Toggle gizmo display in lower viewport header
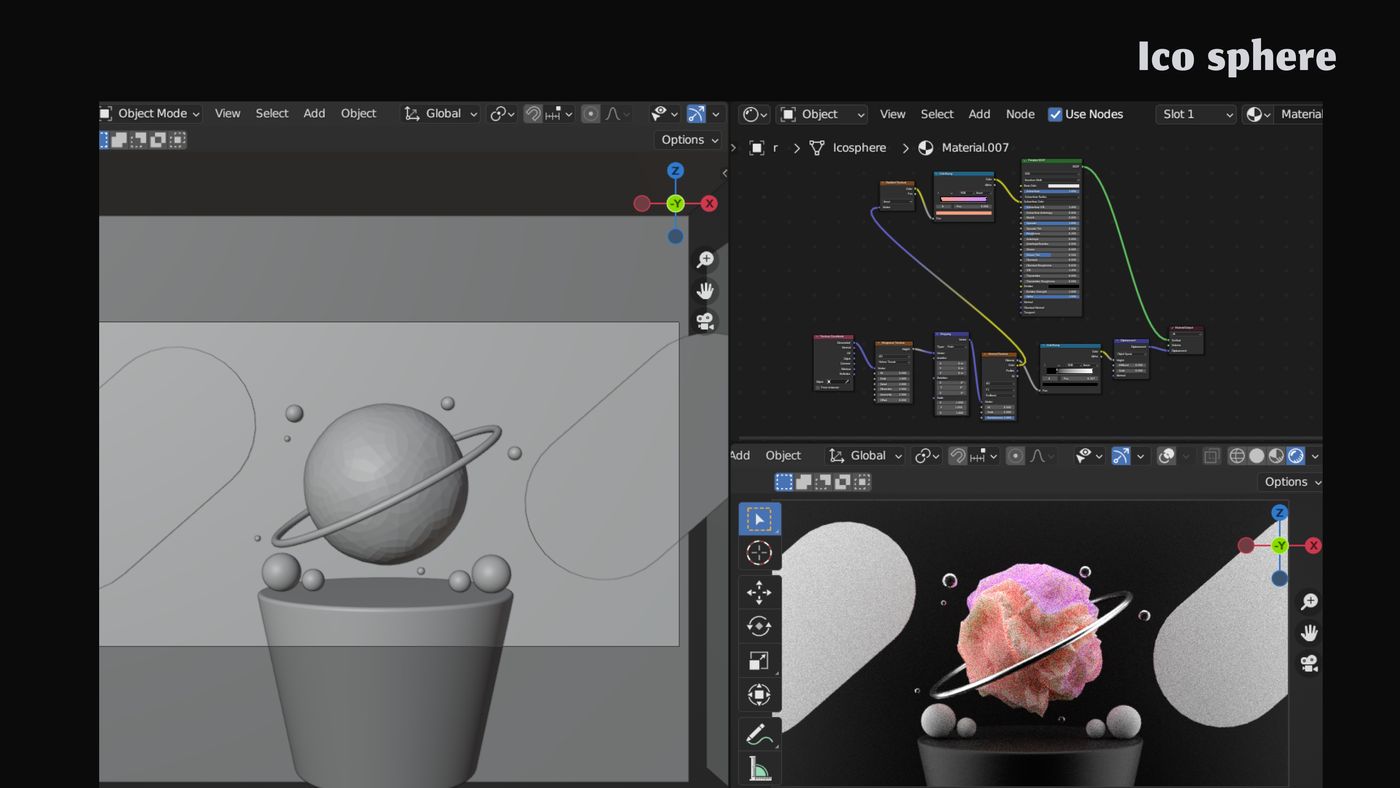 click(x=1121, y=456)
